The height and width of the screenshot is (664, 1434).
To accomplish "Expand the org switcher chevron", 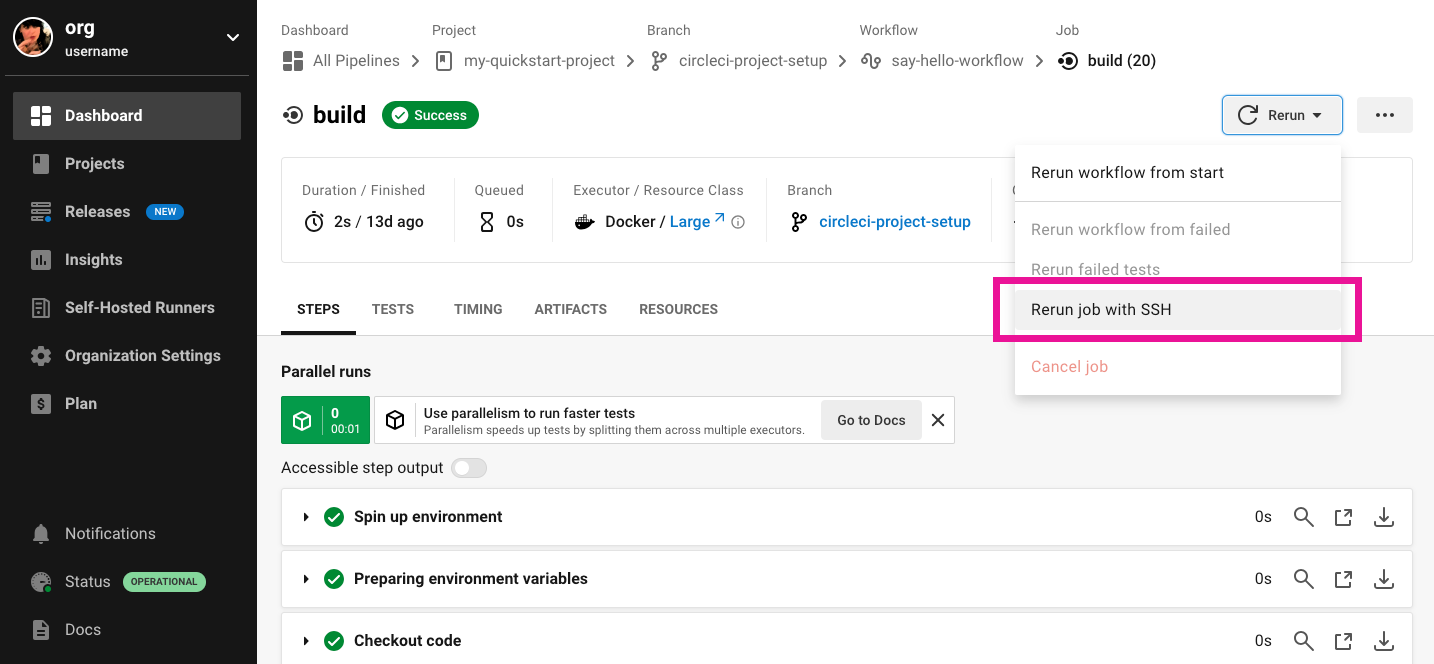I will click(x=233, y=38).
